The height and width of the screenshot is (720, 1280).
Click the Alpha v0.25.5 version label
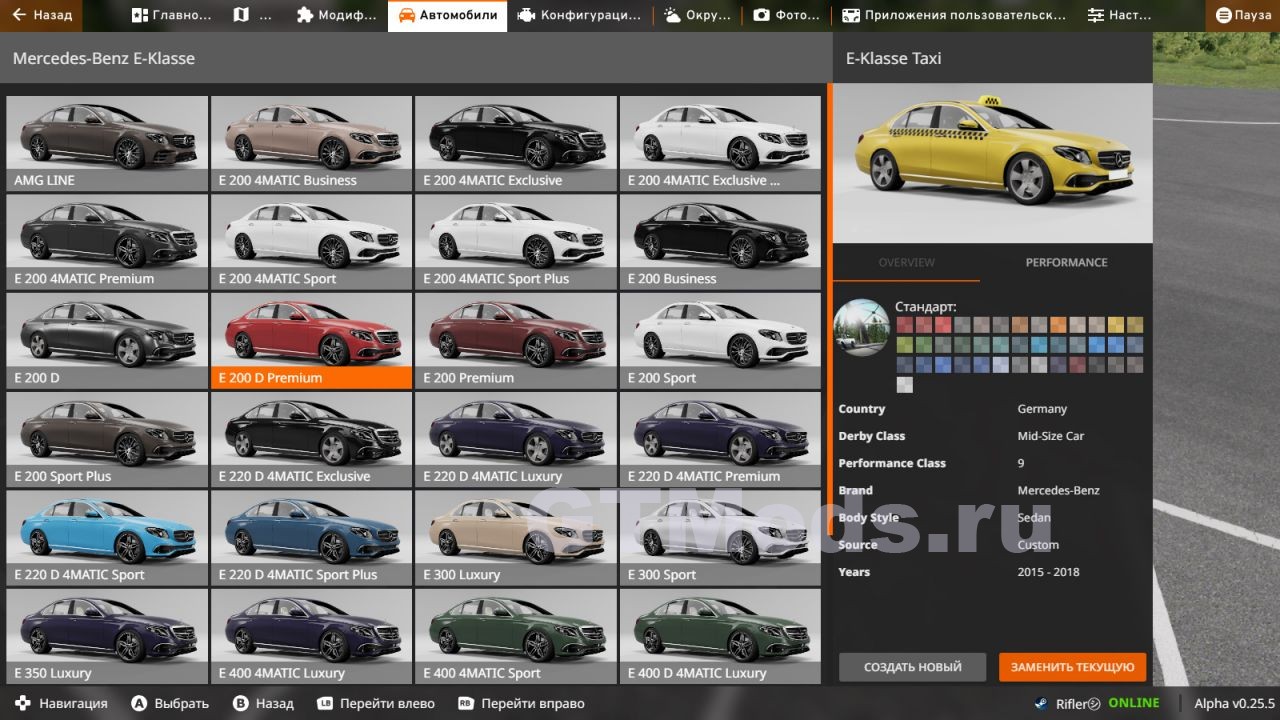coord(1235,703)
